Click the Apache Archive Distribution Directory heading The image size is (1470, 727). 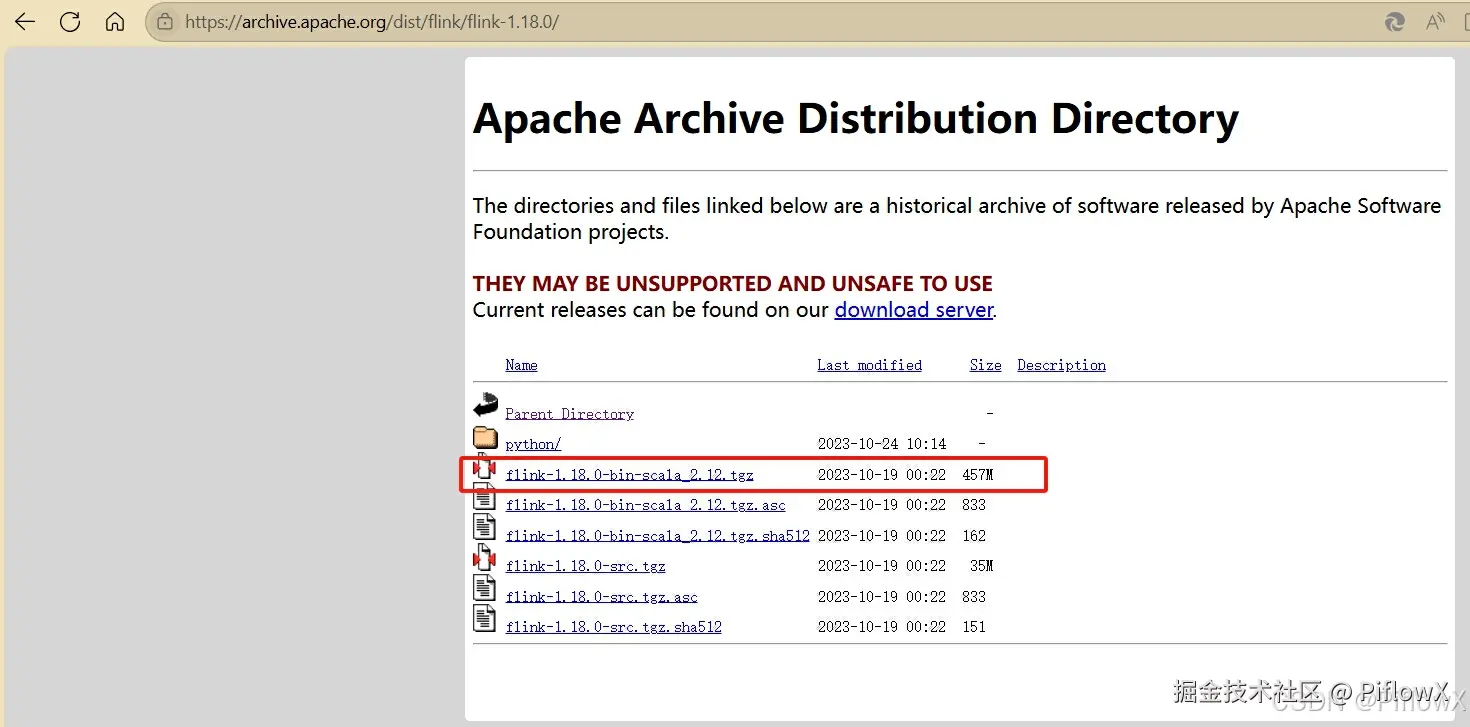(x=855, y=119)
